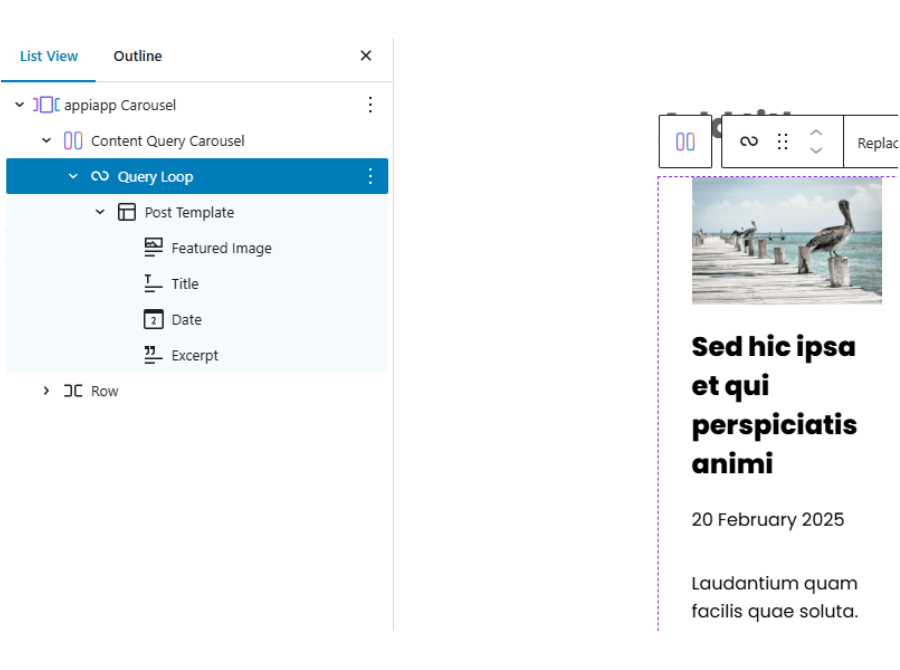
Task: Click the Post Template layout icon
Action: (127, 213)
